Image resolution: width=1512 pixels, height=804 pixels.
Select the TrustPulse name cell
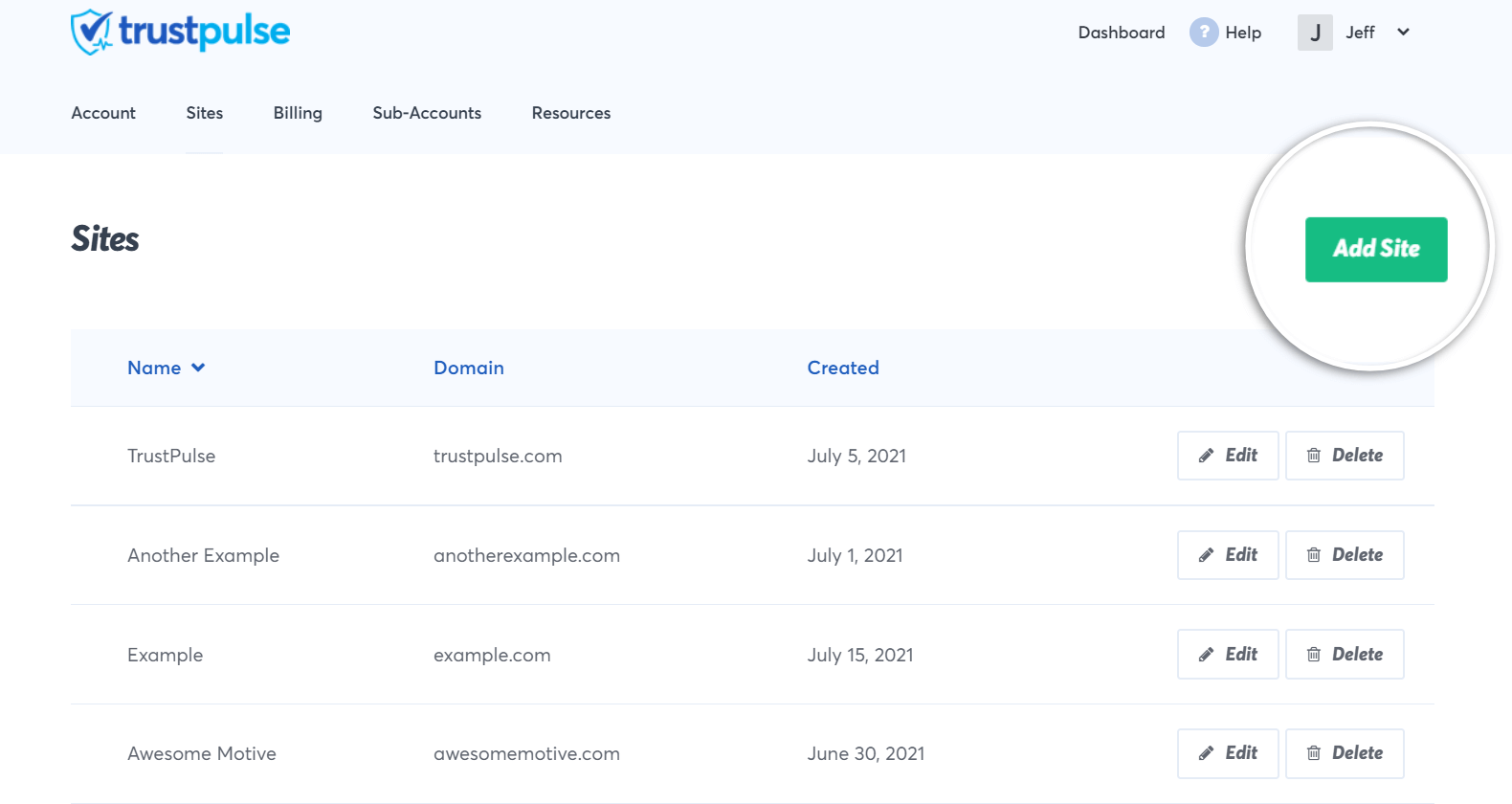(x=171, y=456)
